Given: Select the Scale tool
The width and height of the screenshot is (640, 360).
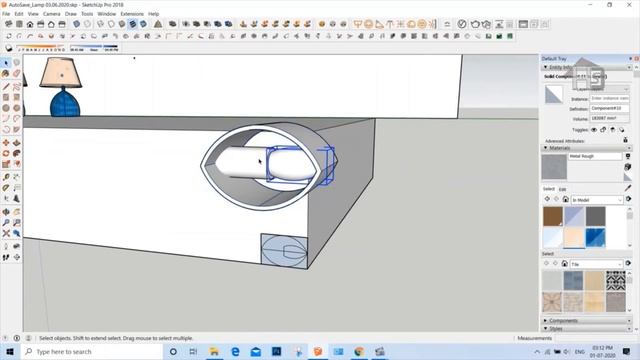Looking at the screenshot, I should coord(6,164).
